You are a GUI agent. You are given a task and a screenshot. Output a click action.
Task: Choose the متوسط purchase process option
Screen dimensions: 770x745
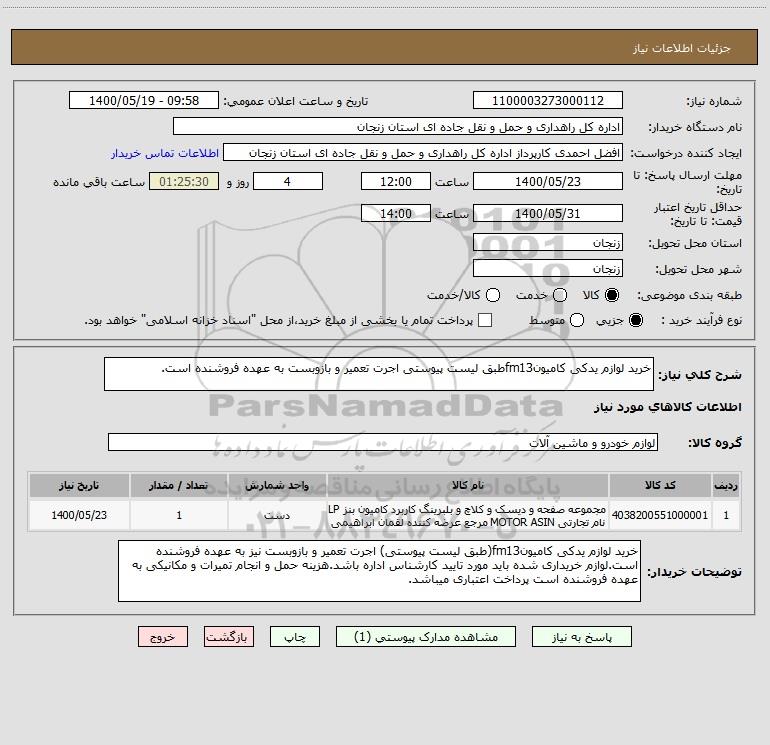[x=577, y=320]
